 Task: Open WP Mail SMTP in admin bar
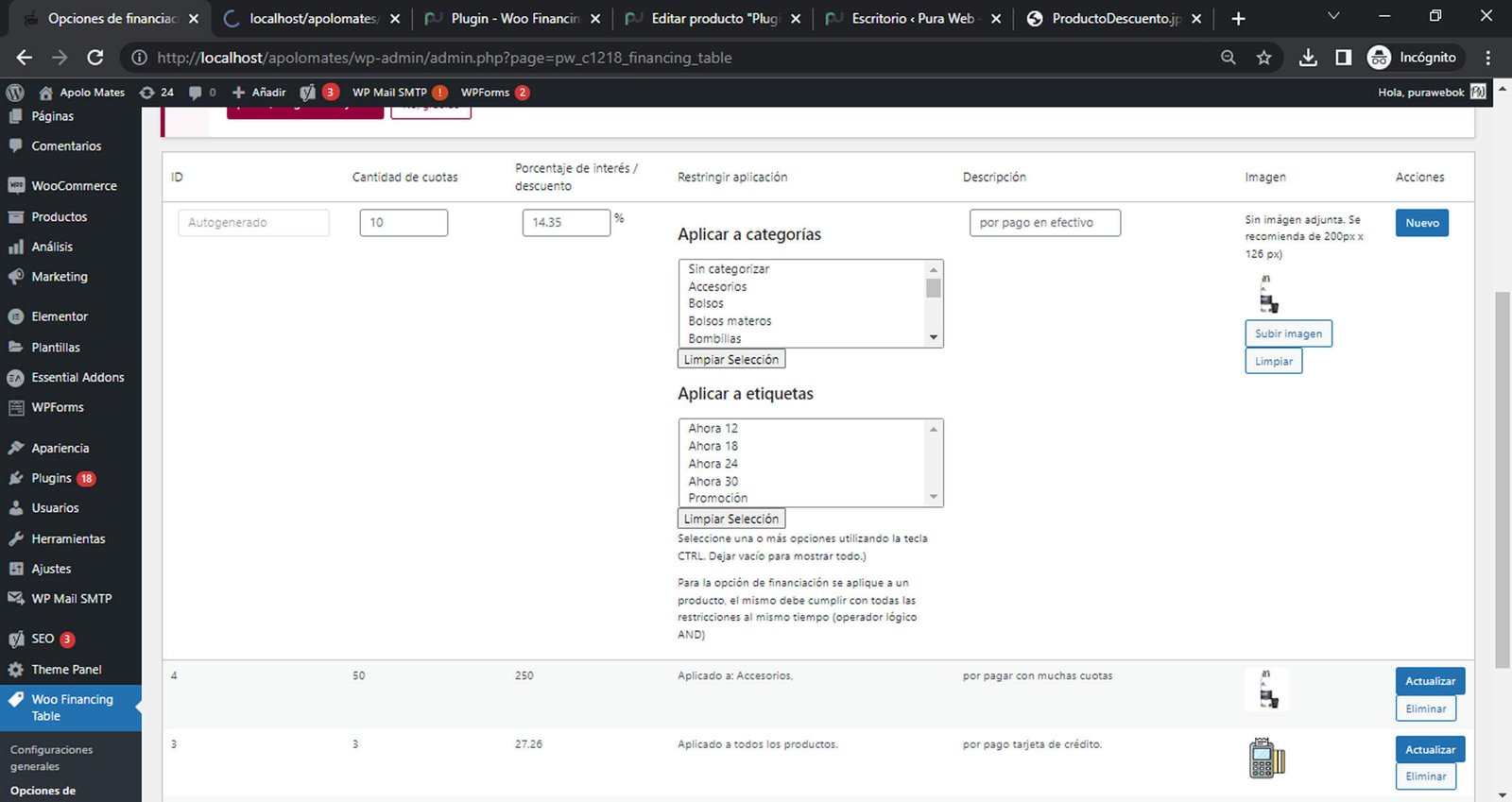(399, 93)
